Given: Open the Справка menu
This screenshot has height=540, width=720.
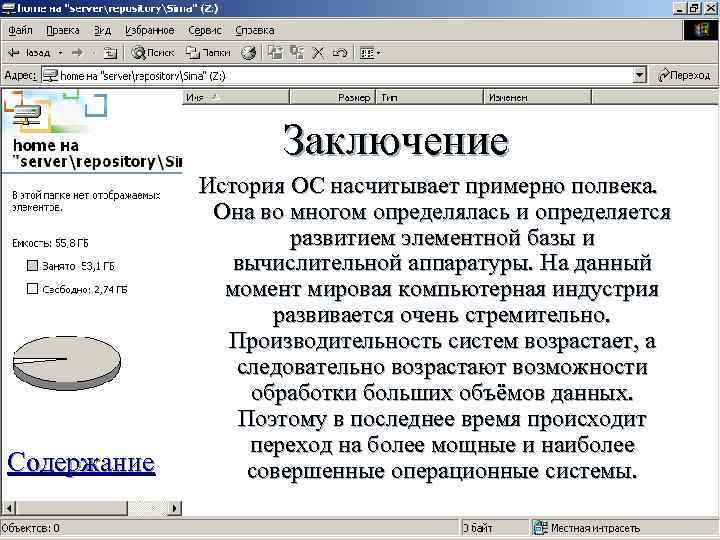Looking at the screenshot, I should coord(255,30).
